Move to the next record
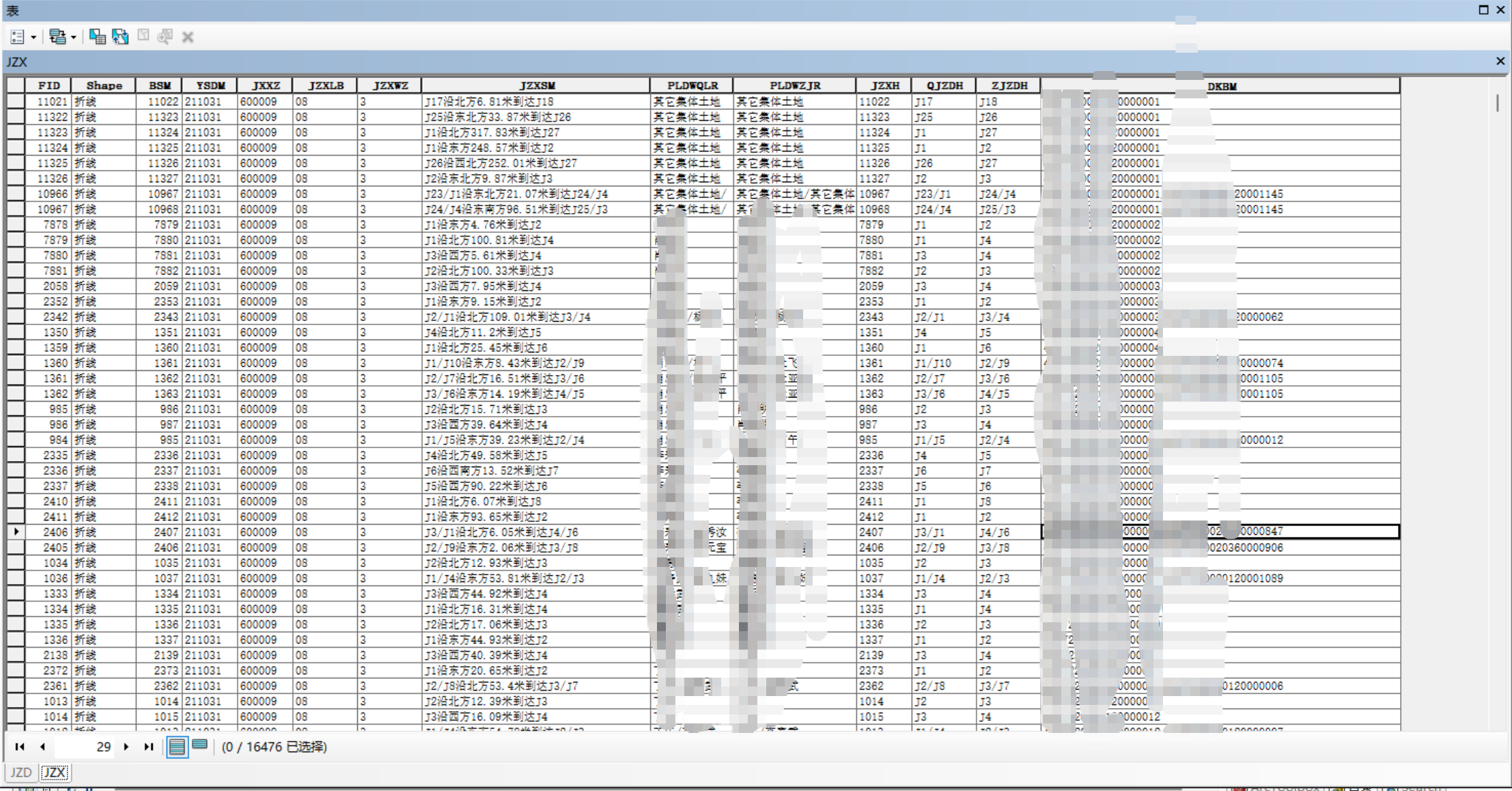The image size is (1512, 791). coord(126,747)
